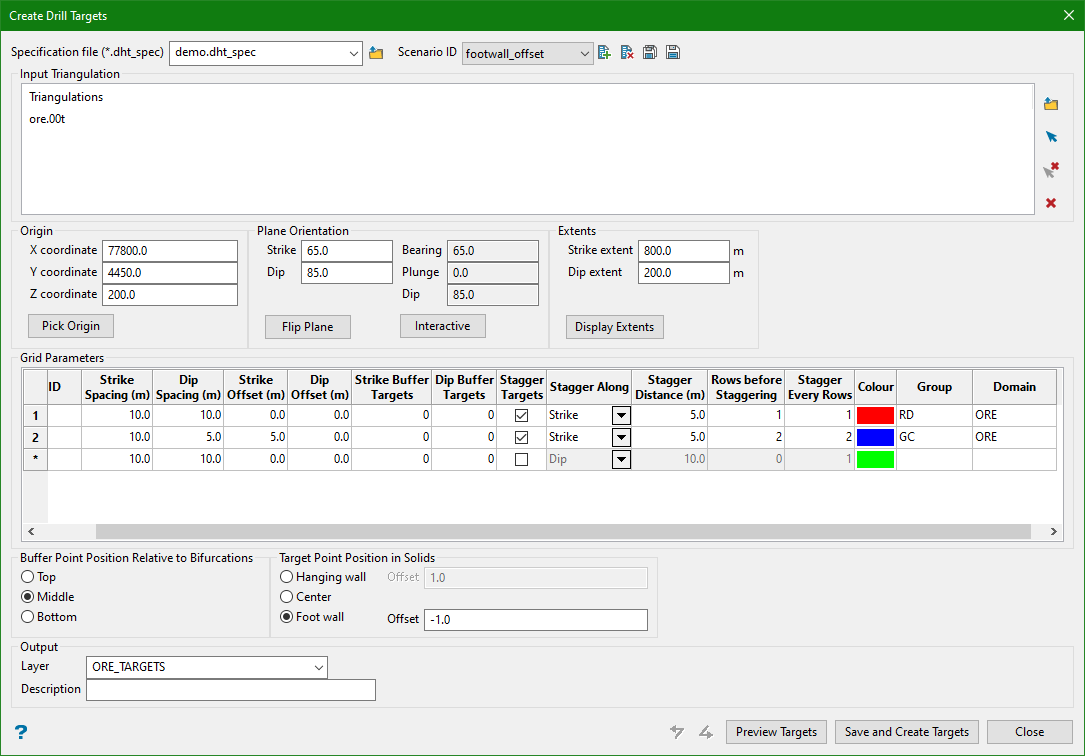This screenshot has width=1085, height=756.
Task: Remove listed triangulations with the red X icon
Action: tap(1051, 203)
